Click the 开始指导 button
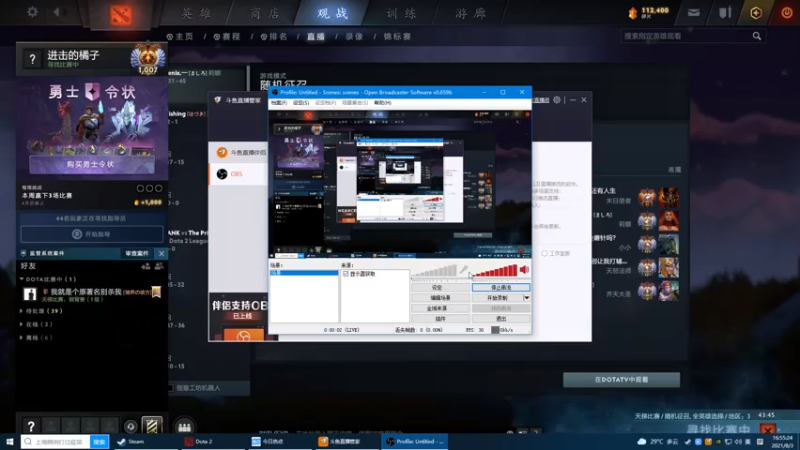The width and height of the screenshot is (800, 450). click(92, 234)
